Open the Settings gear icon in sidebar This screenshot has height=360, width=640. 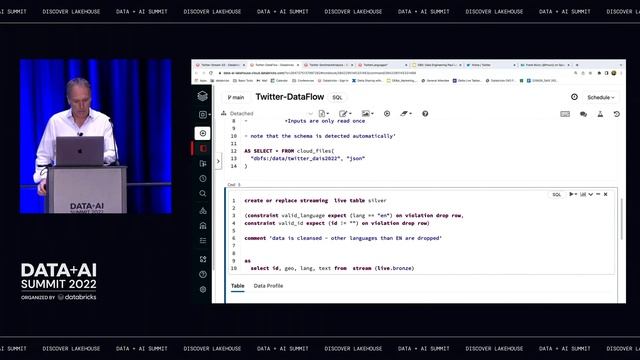pos(203,289)
